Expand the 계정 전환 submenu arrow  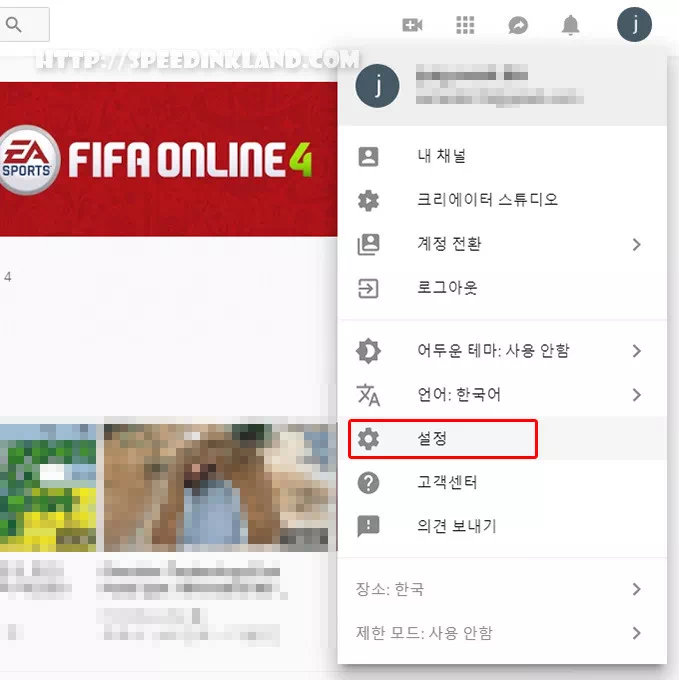(637, 244)
